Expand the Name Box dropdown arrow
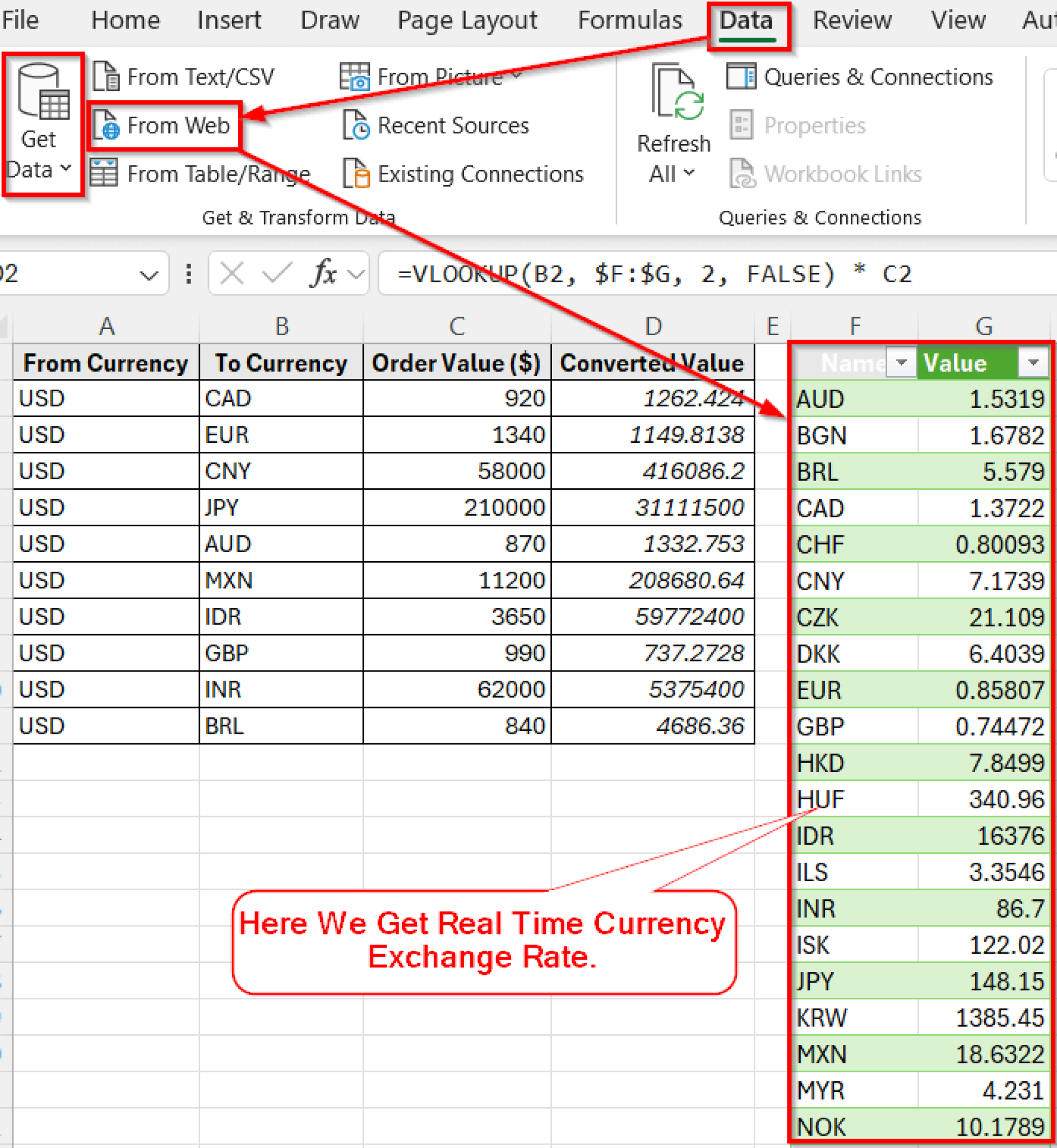The image size is (1057, 1148). 147,274
